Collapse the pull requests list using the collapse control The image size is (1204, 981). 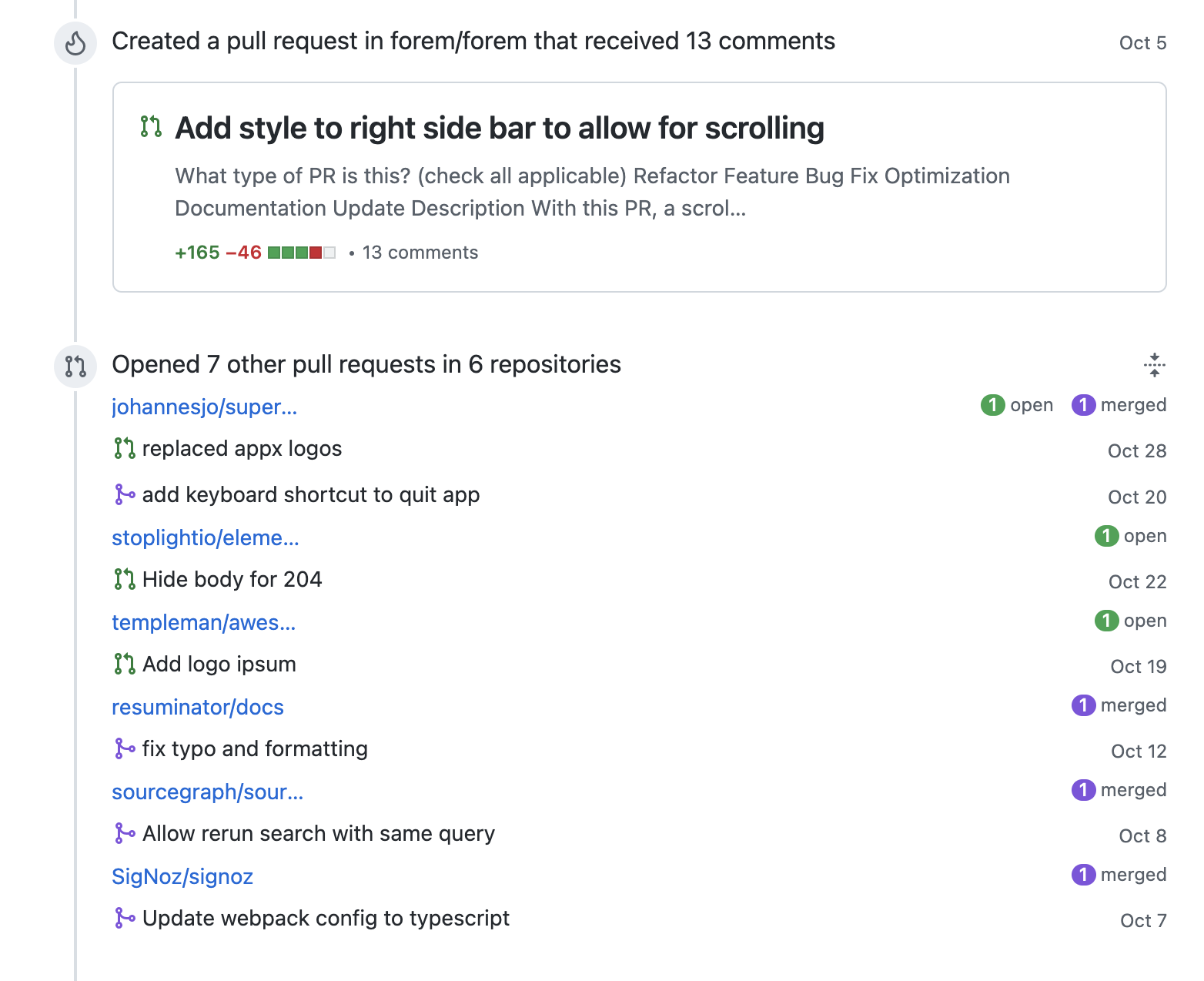point(1156,366)
